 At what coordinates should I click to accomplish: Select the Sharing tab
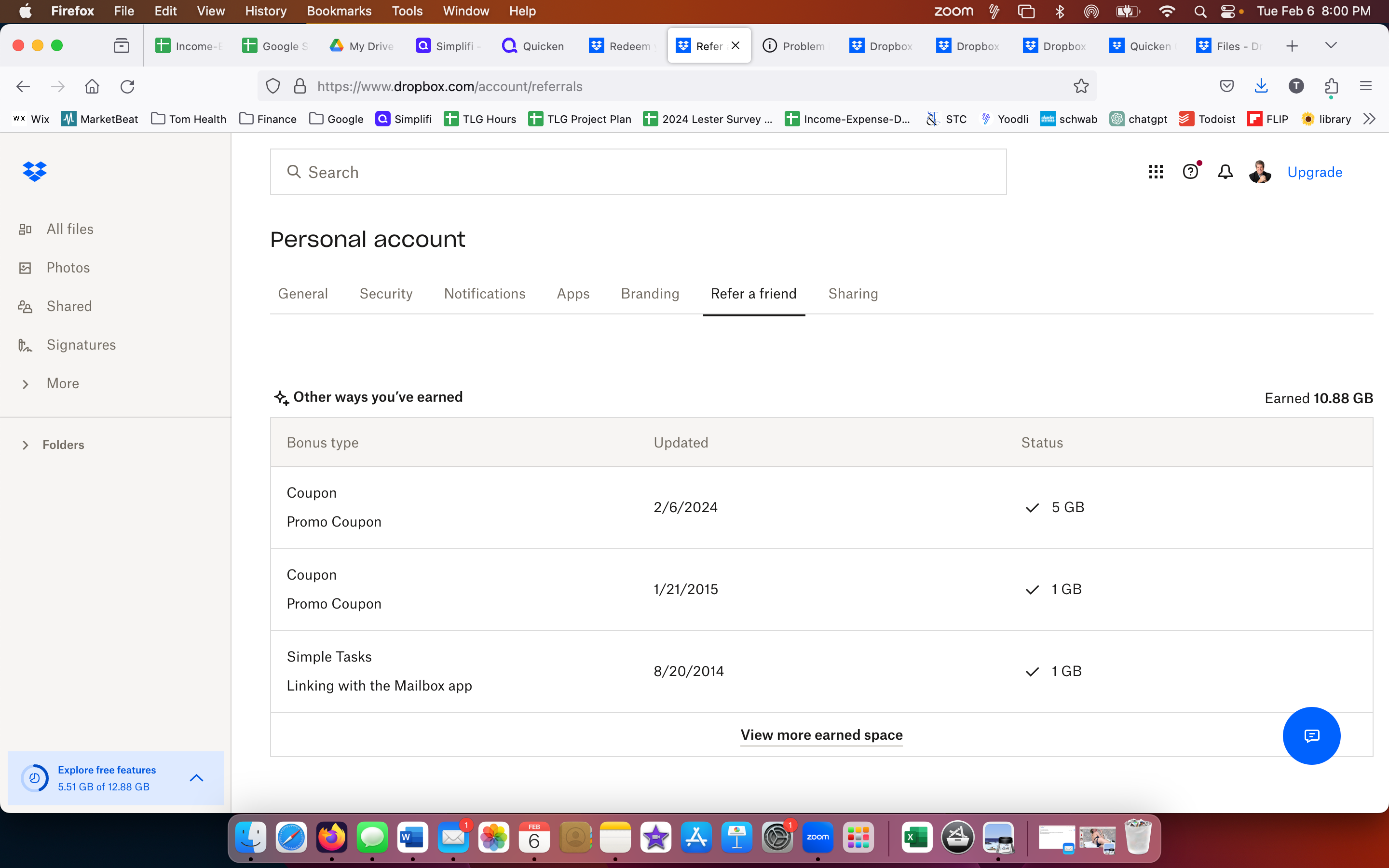pyautogui.click(x=852, y=293)
